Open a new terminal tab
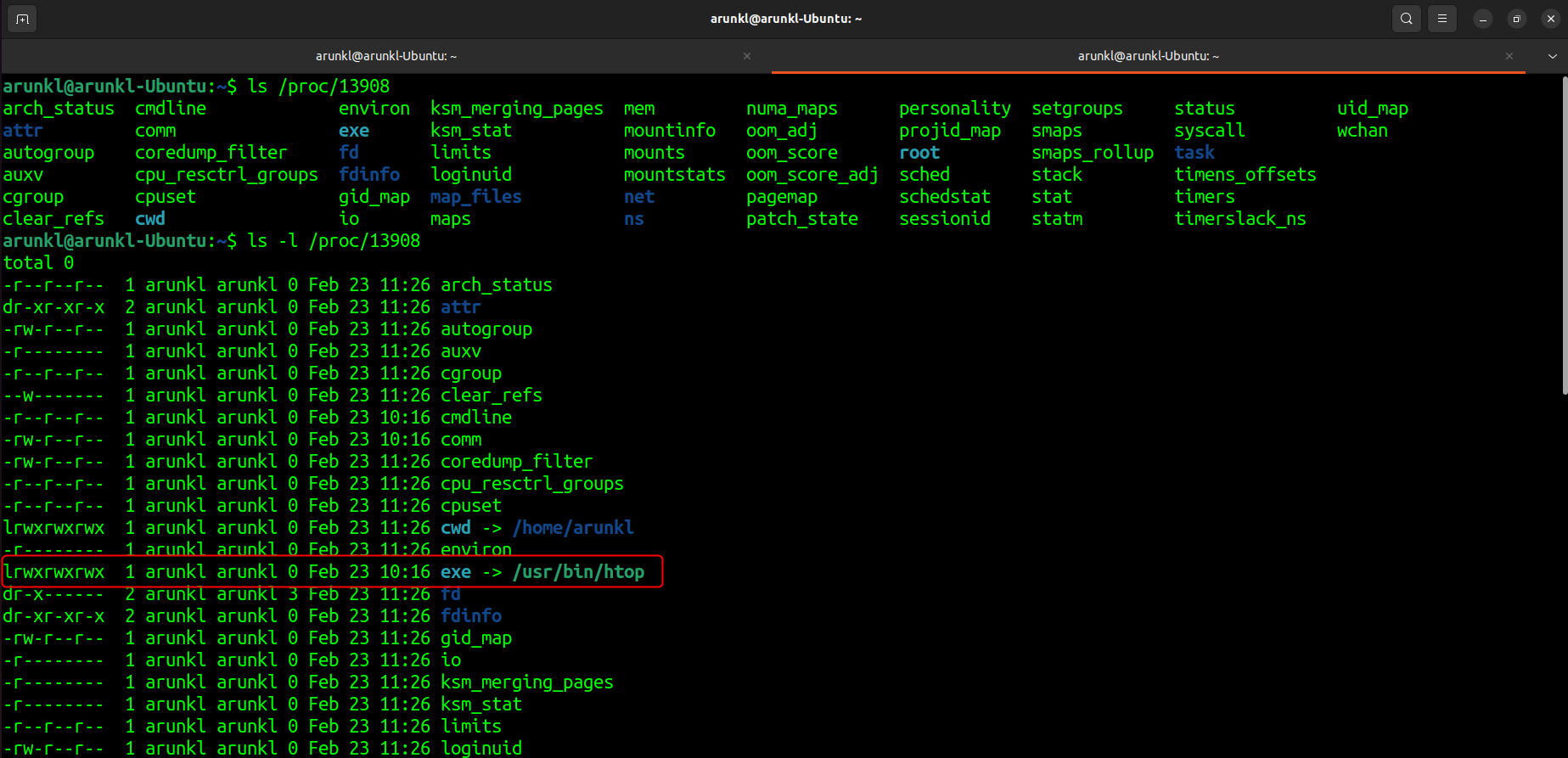1568x758 pixels. 22,19
